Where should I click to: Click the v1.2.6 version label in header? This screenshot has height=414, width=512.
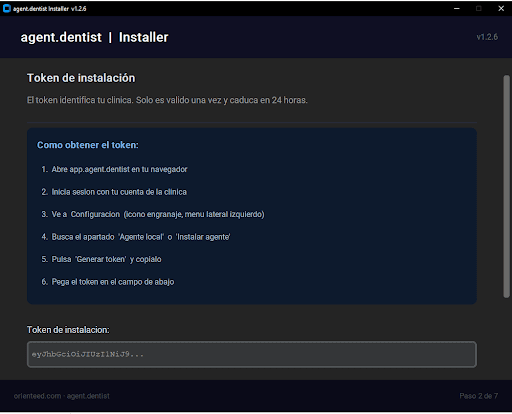[487, 37]
